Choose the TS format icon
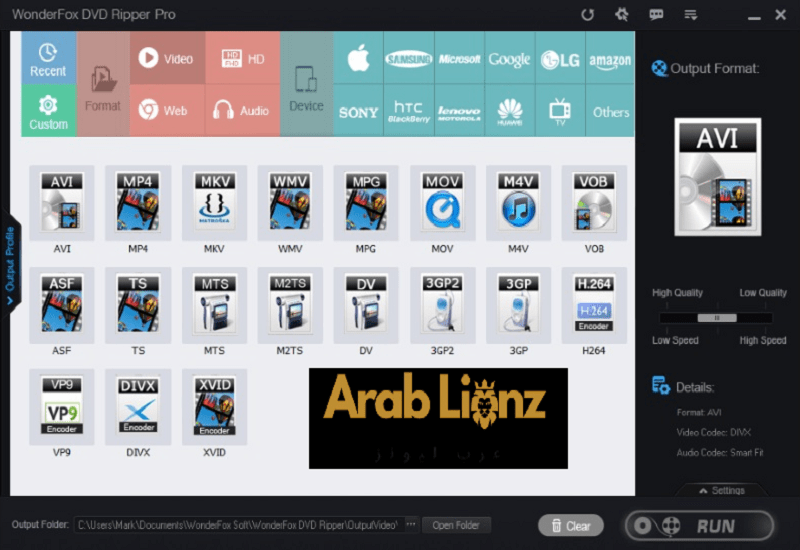800x550 pixels. 138,305
